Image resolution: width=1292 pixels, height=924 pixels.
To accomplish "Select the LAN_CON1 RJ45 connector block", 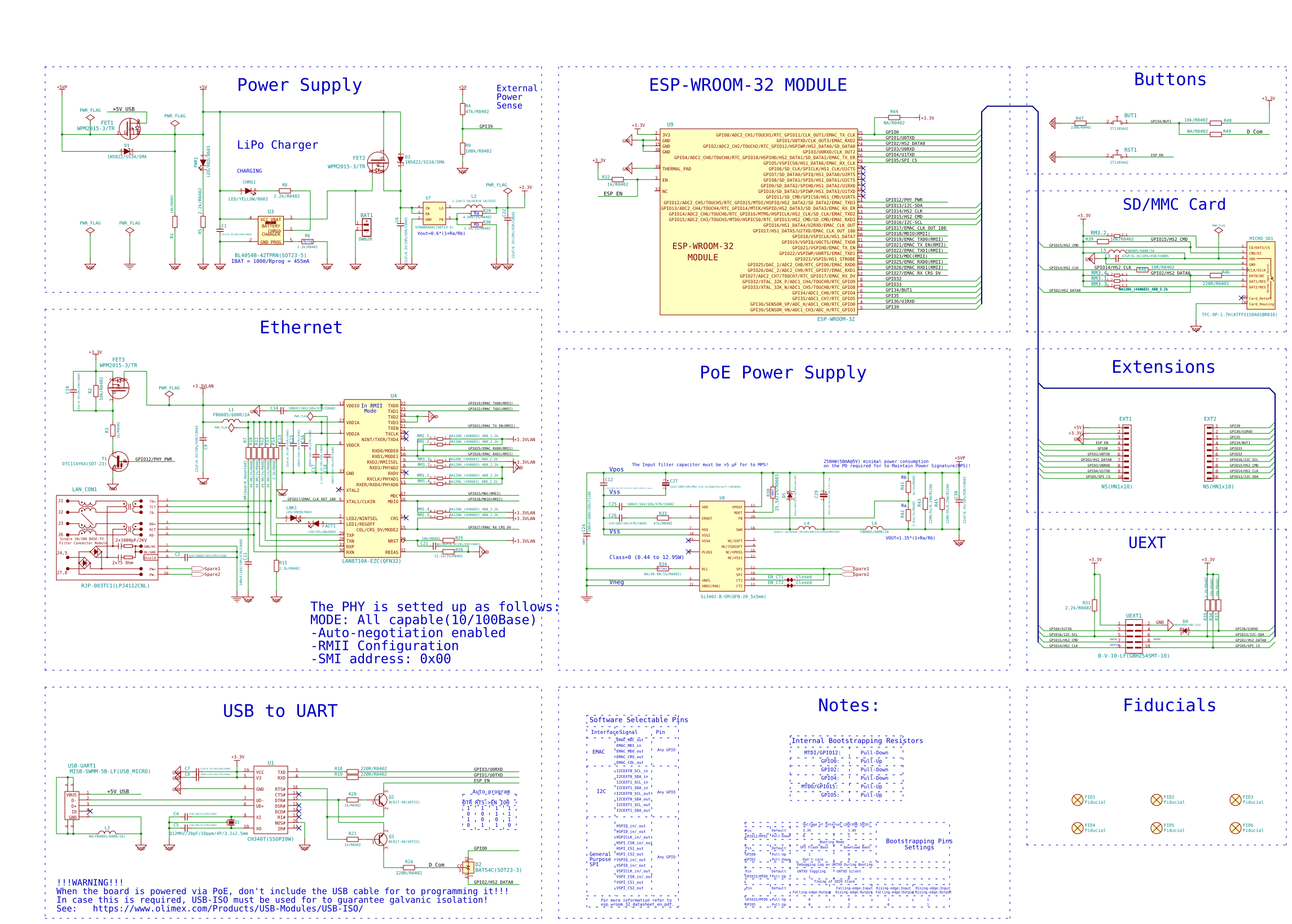I will (x=107, y=538).
